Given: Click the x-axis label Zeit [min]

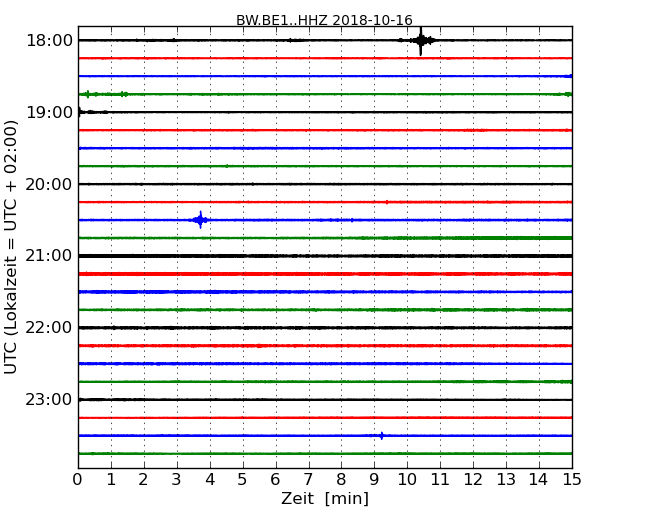Looking at the screenshot, I should point(325,498).
